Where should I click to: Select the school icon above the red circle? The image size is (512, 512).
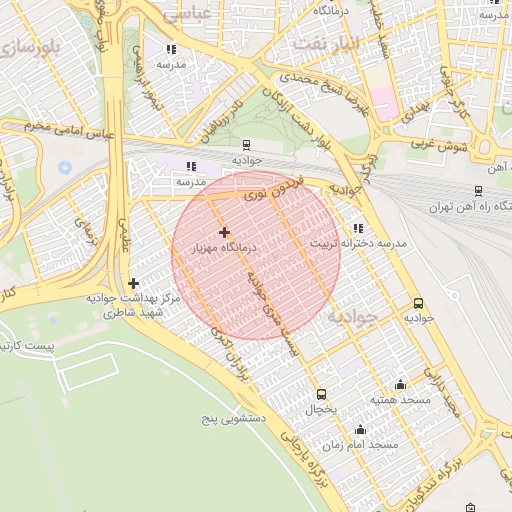click(x=191, y=166)
